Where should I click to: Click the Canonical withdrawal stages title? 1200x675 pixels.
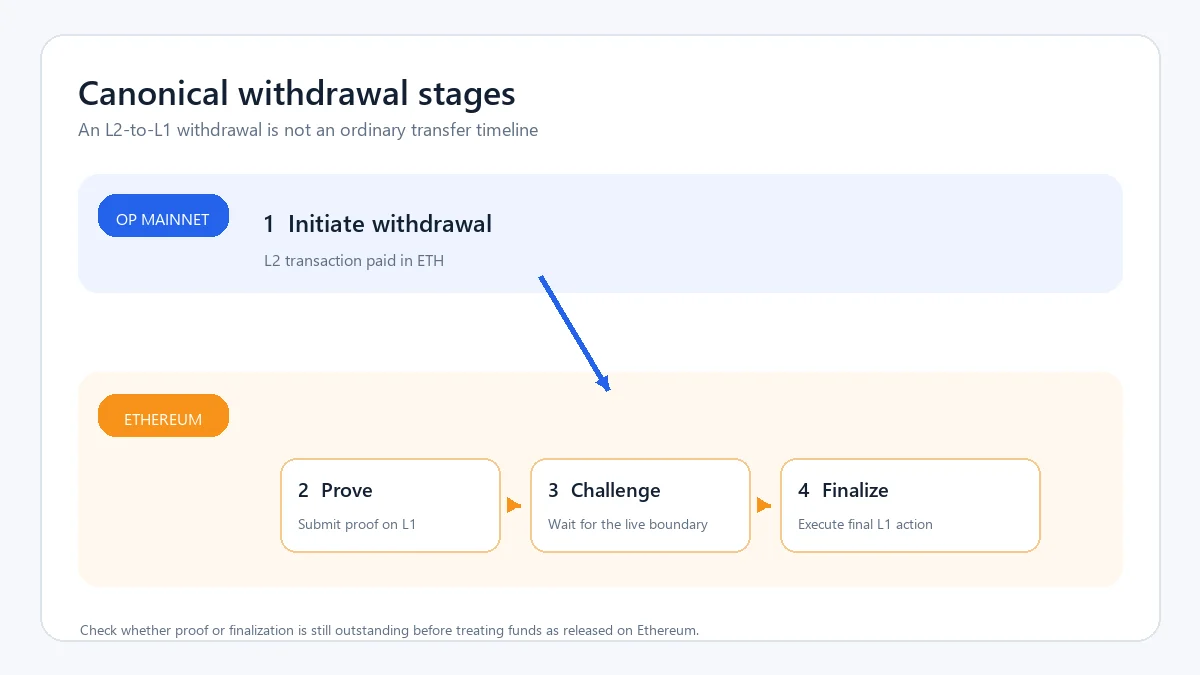point(297,94)
